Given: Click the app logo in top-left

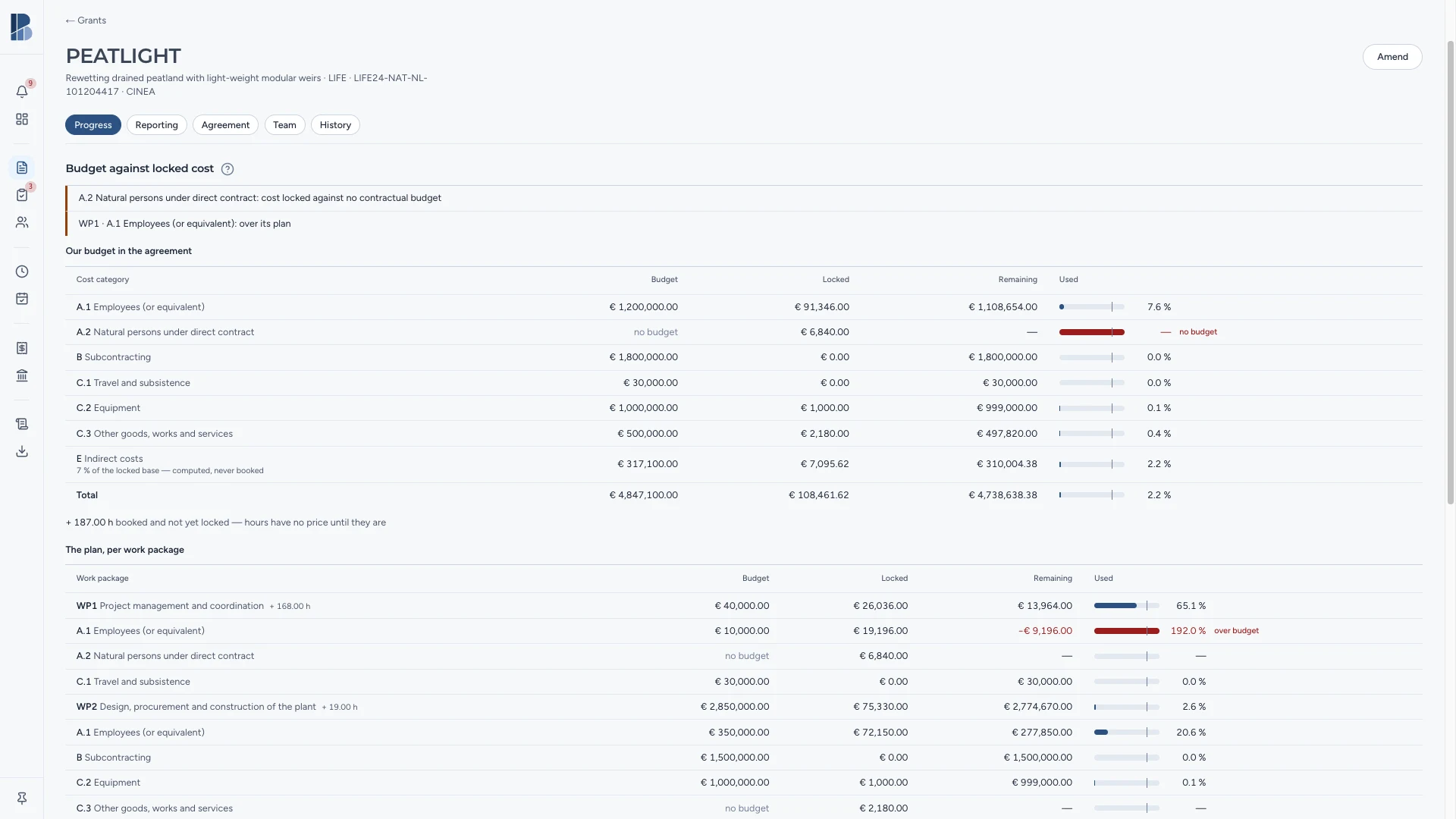Looking at the screenshot, I should pos(21,27).
